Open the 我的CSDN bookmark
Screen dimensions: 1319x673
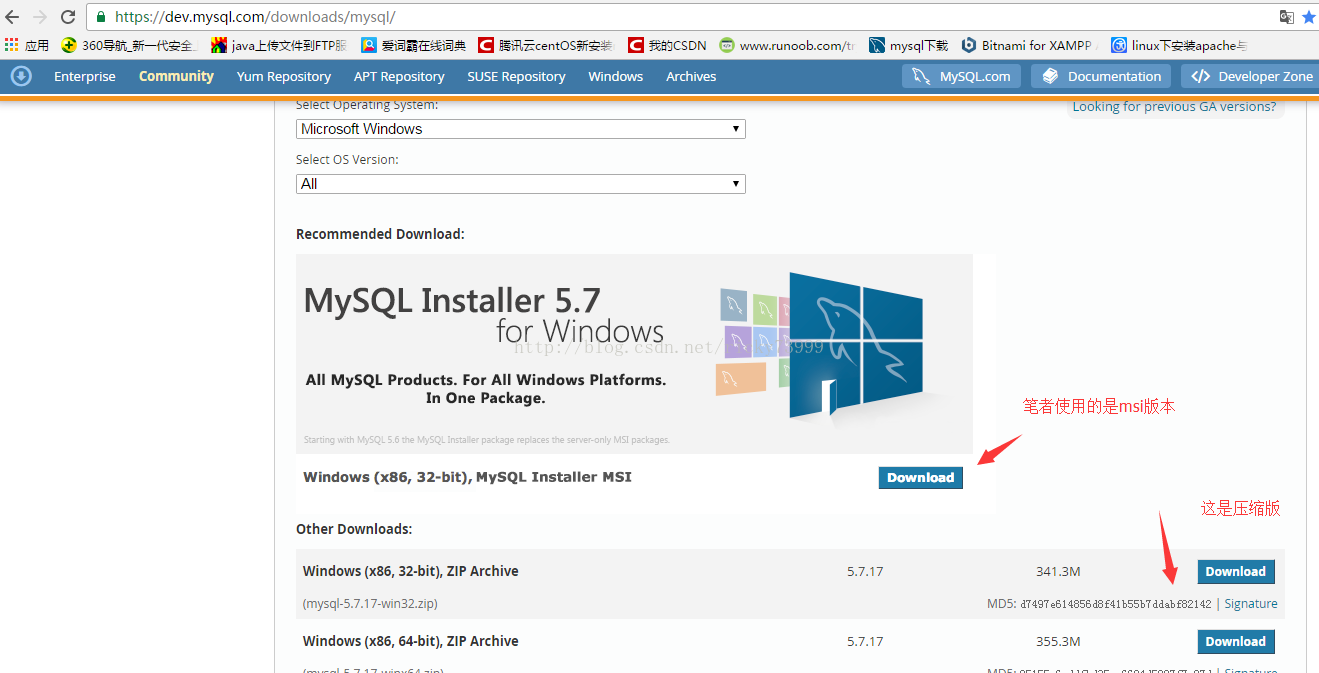click(x=667, y=45)
